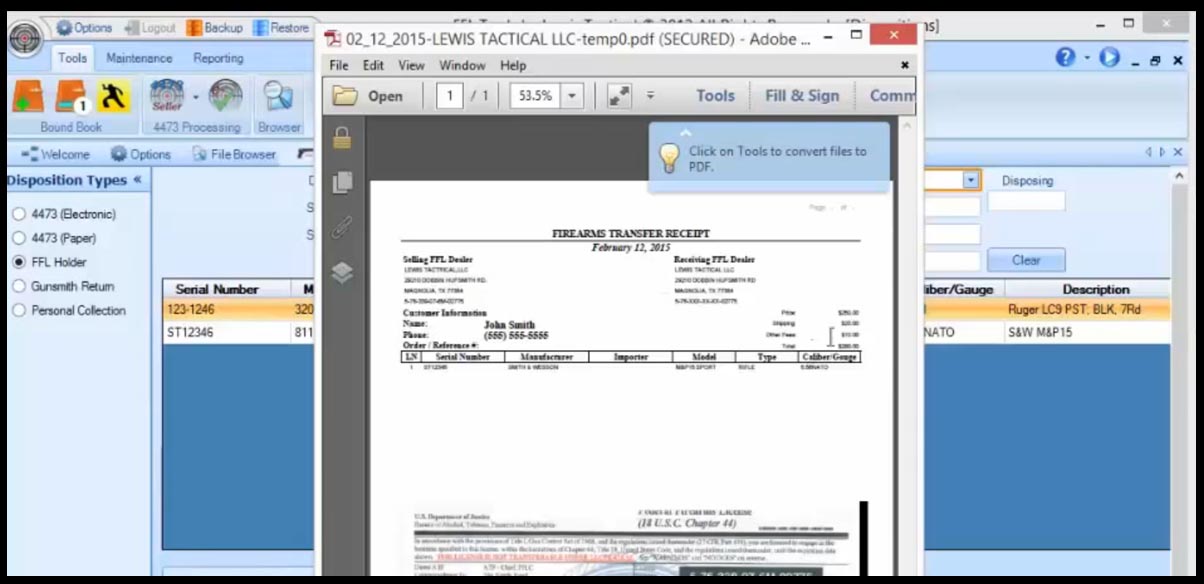Open Options from the quick access bar
Image resolution: width=1204 pixels, height=584 pixels.
click(86, 28)
